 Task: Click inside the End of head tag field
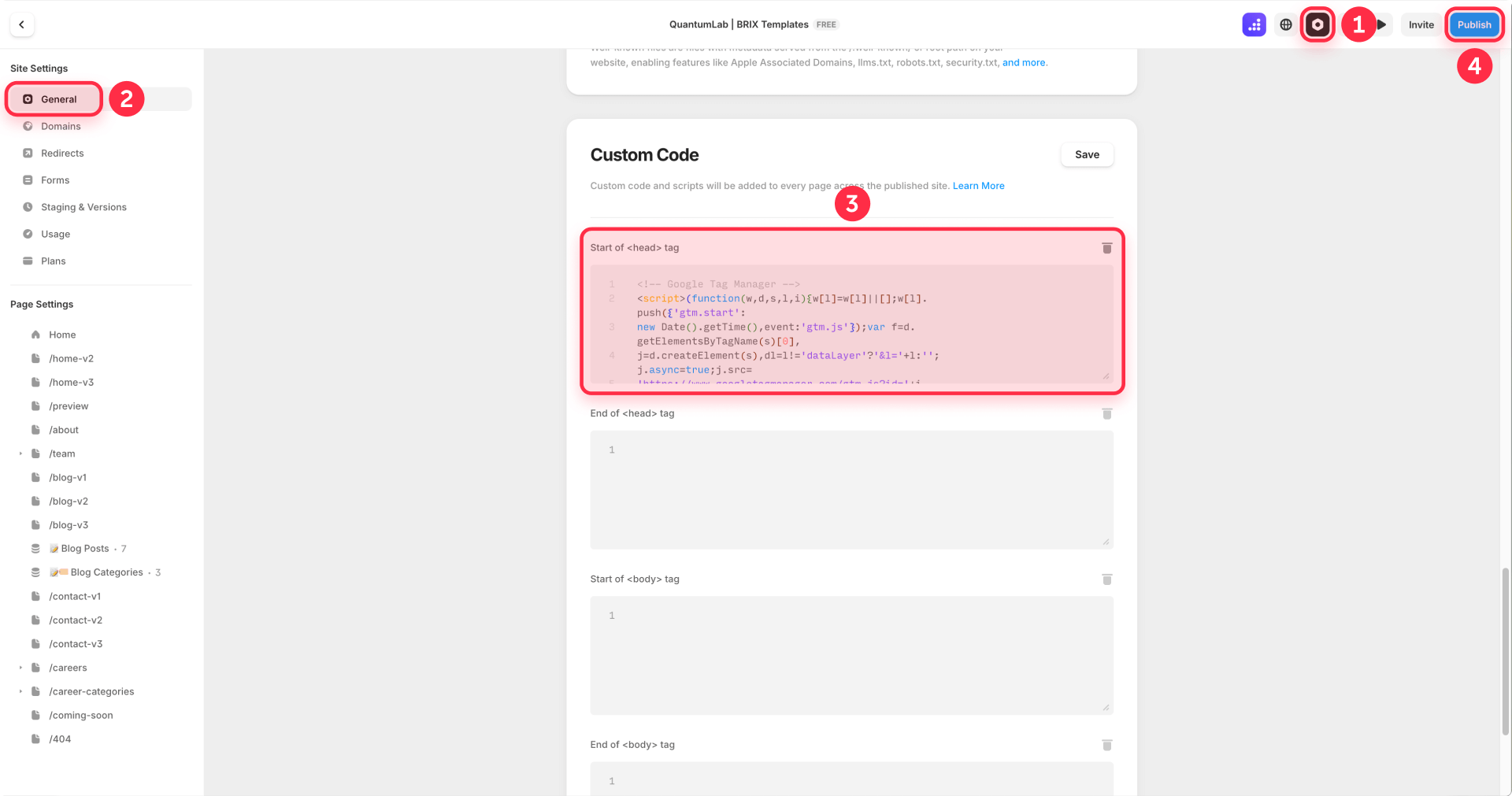coord(850,490)
